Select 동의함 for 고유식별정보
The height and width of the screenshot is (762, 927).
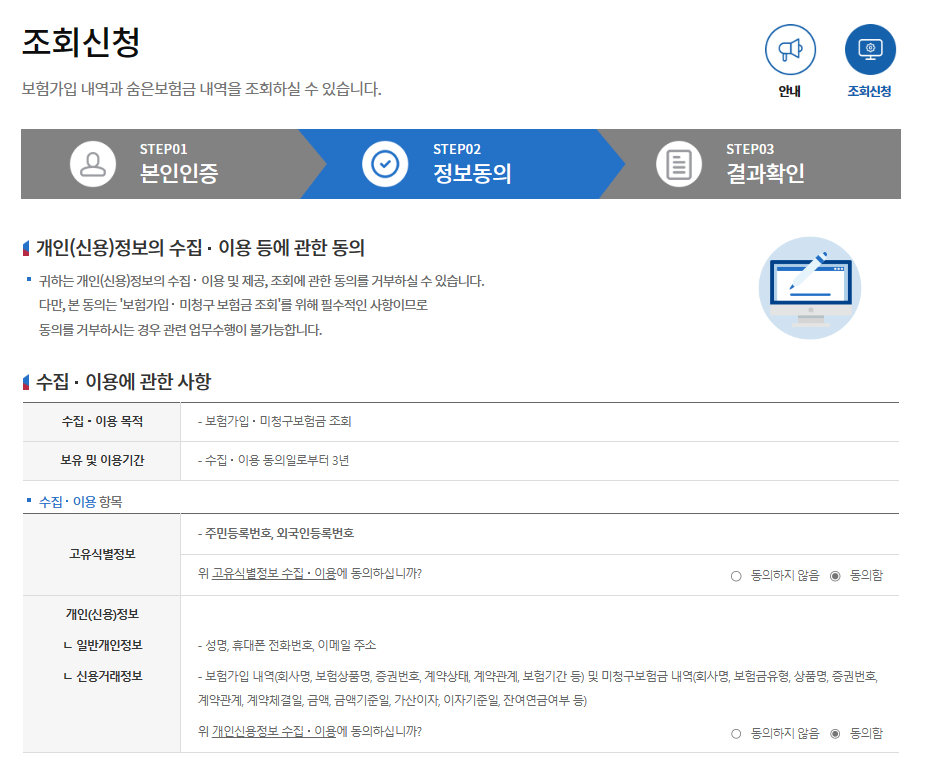835,576
